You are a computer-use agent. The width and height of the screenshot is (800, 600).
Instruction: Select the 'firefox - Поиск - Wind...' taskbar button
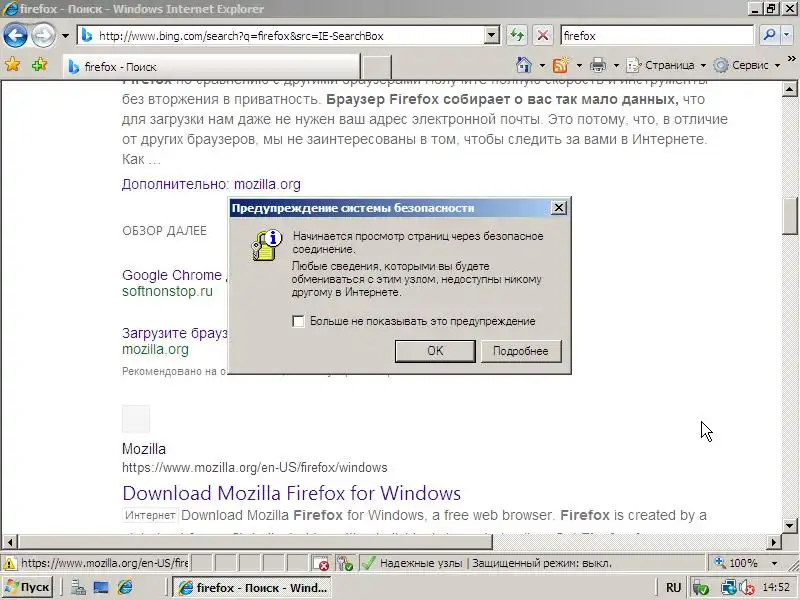(x=252, y=588)
